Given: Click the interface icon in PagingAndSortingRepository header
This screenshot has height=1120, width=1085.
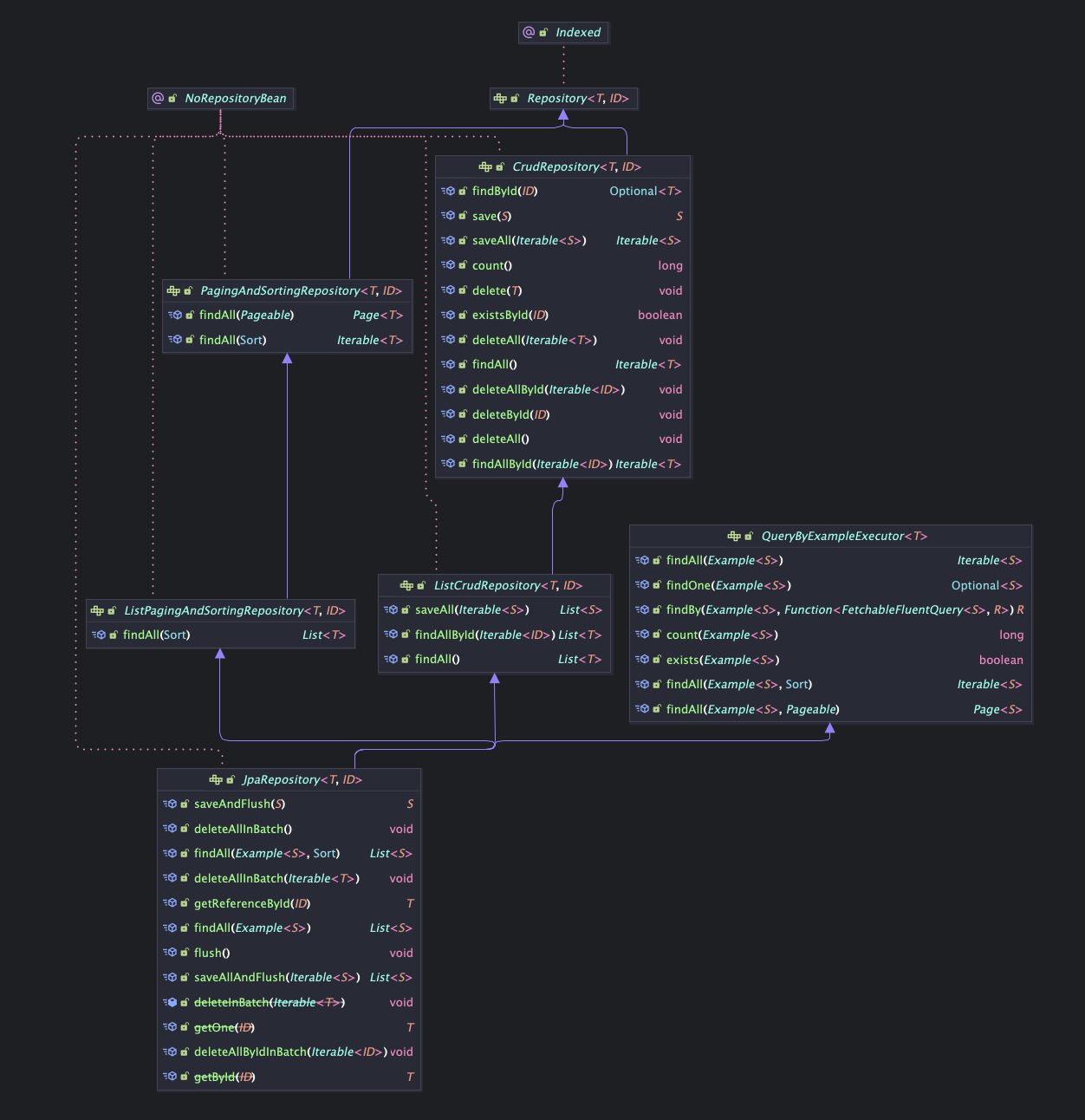Looking at the screenshot, I should coord(173,290).
